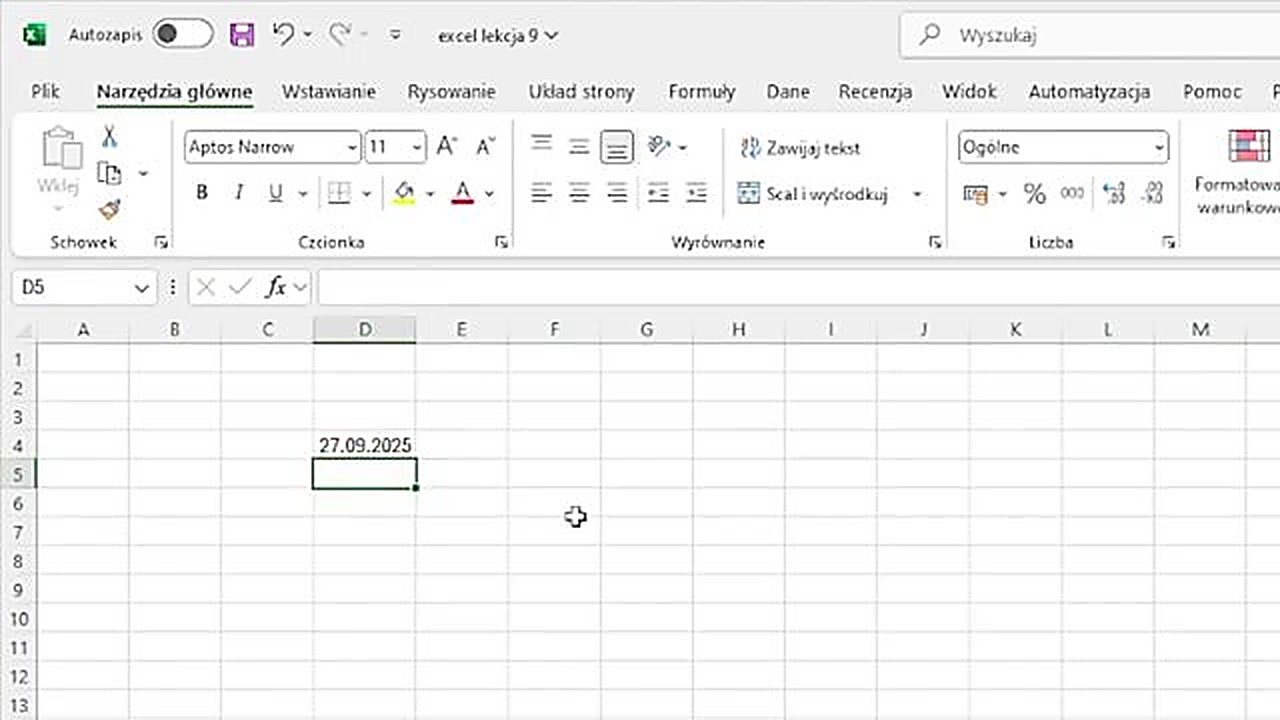This screenshot has width=1280, height=720.
Task: Select the Format Painter brush icon
Action: (x=109, y=210)
